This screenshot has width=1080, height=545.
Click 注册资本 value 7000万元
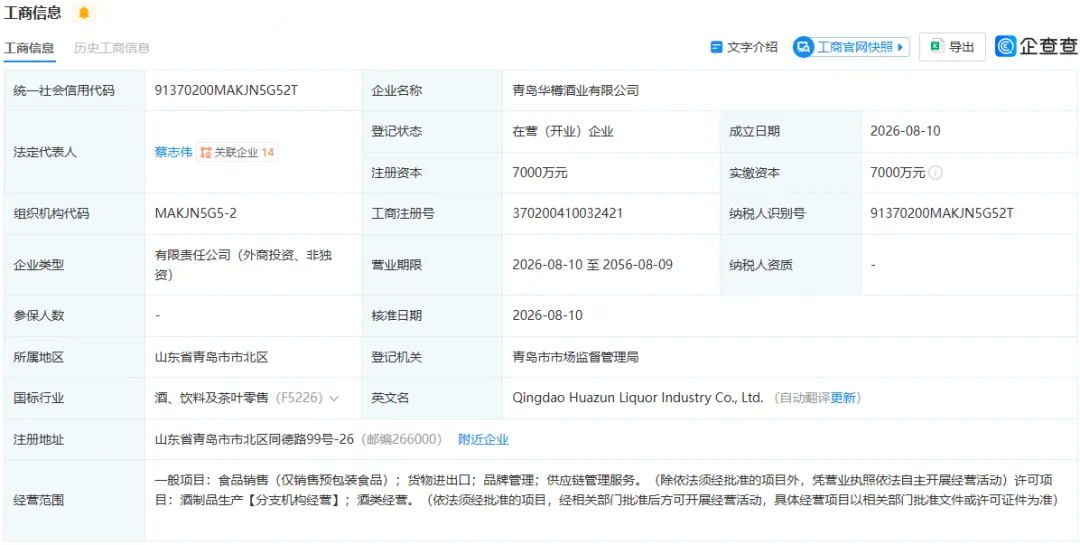540,173
